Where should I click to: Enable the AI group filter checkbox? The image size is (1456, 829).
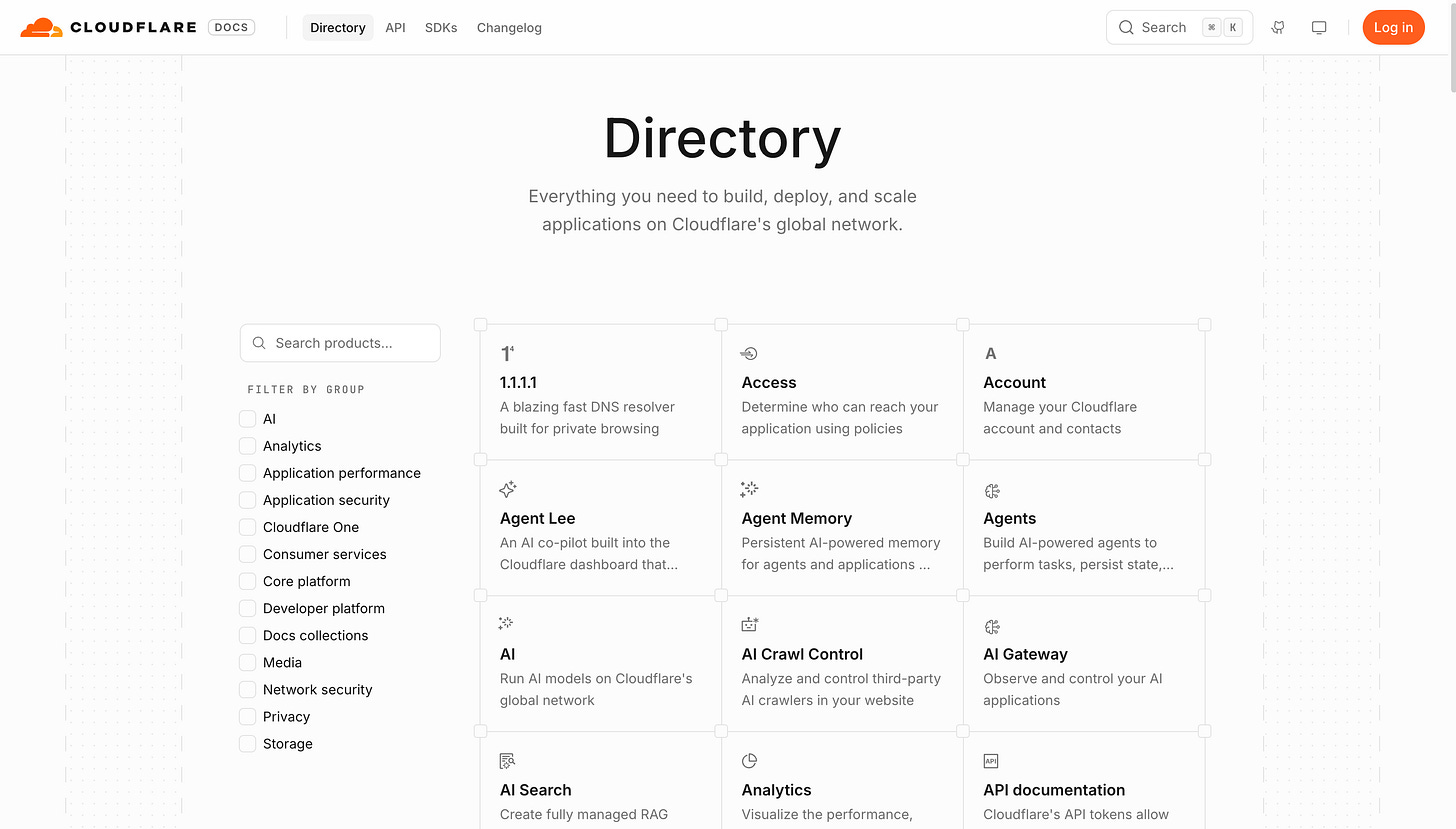pyautogui.click(x=248, y=419)
